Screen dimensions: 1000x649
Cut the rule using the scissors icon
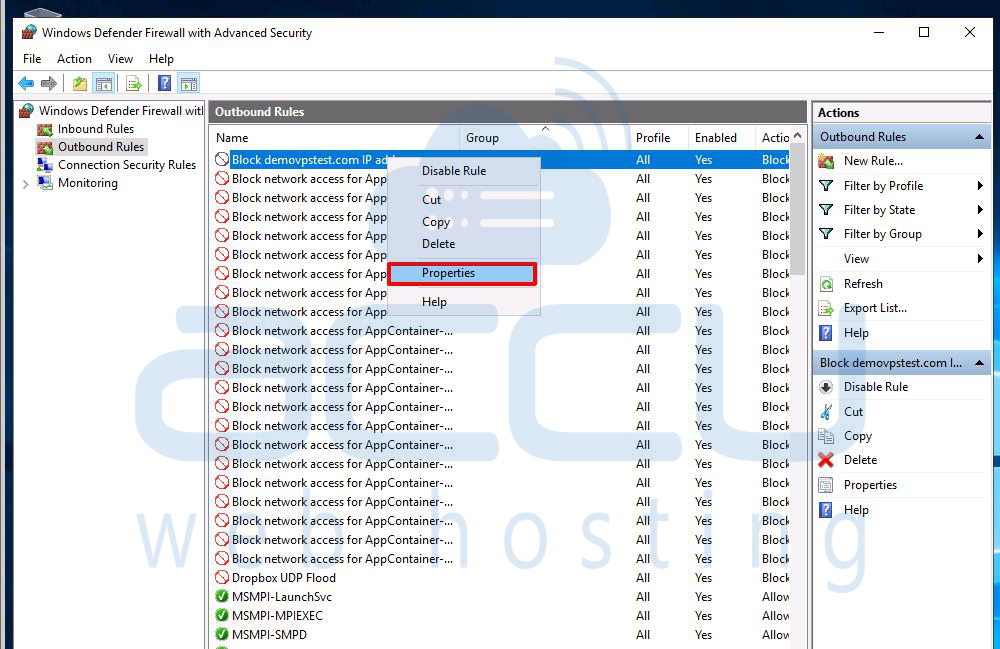[x=824, y=411]
